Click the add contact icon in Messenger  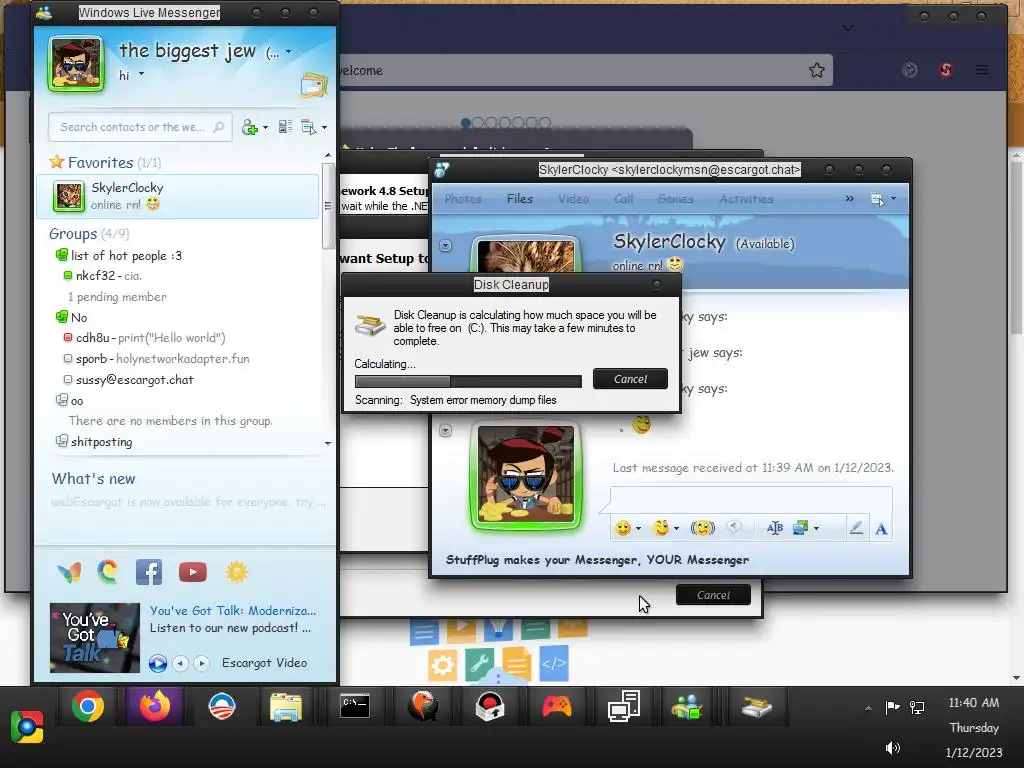[x=249, y=127]
